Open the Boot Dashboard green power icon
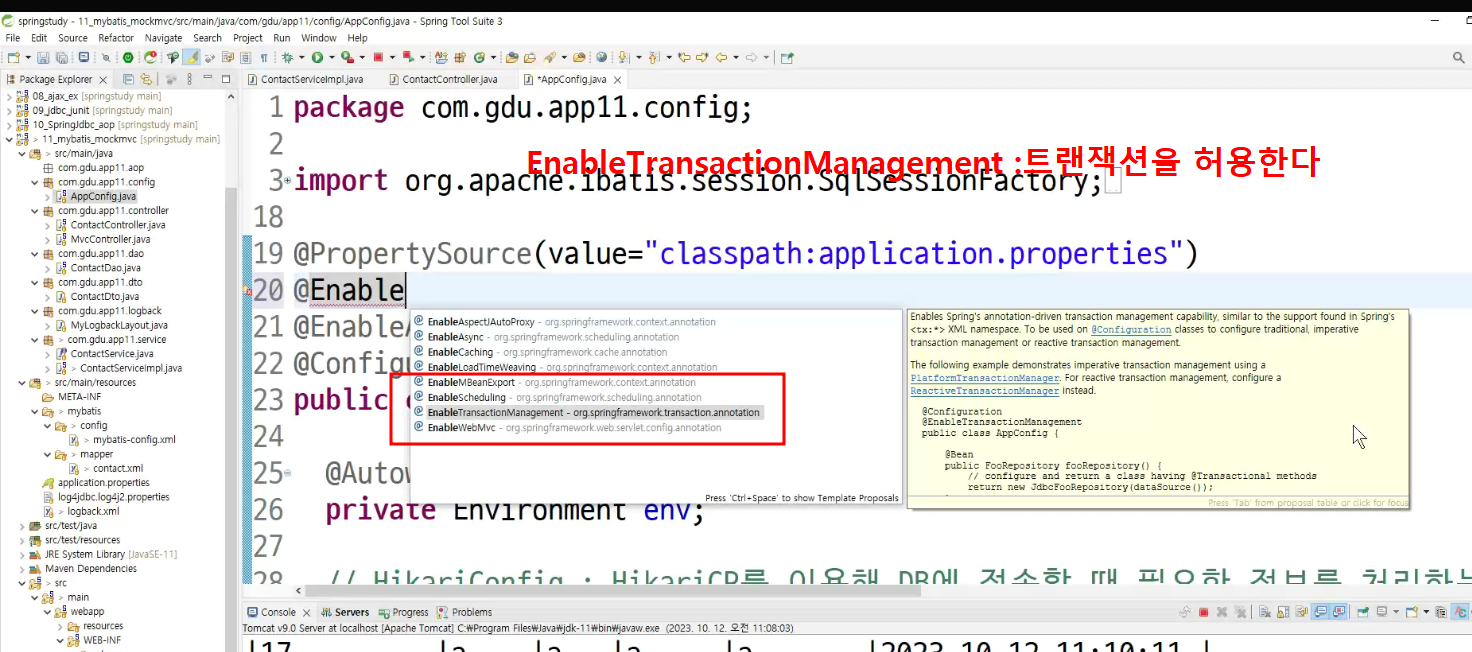This screenshot has height=652, width=1472. [x=128, y=58]
